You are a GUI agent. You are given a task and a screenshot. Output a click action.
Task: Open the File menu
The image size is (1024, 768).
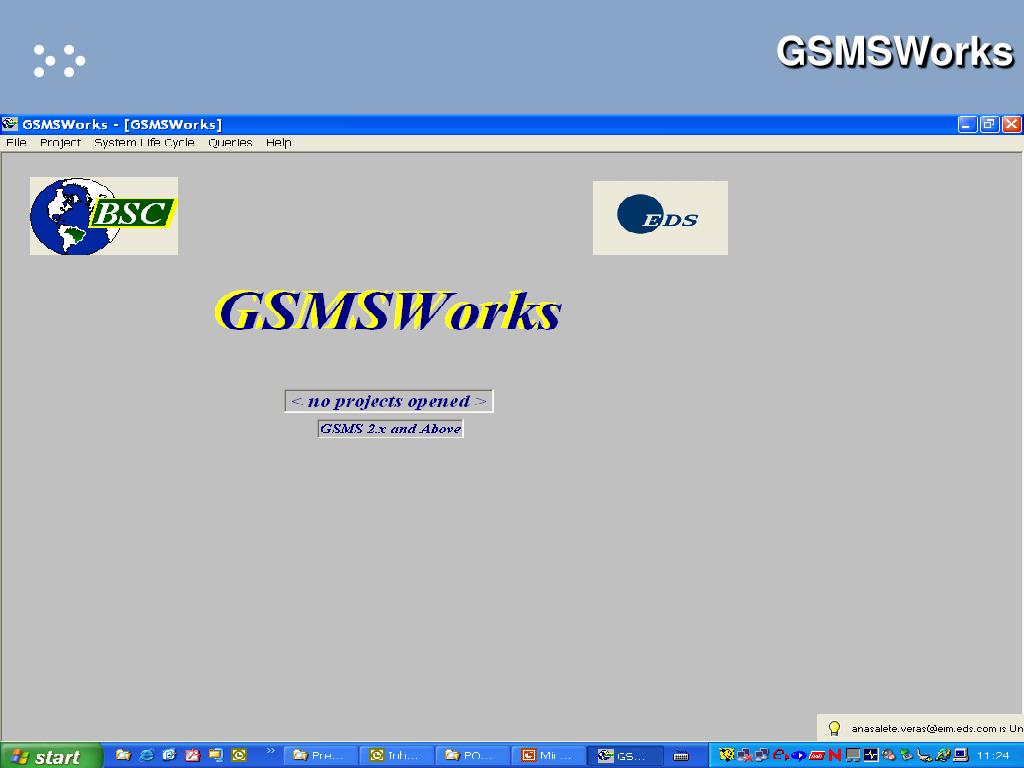point(16,142)
